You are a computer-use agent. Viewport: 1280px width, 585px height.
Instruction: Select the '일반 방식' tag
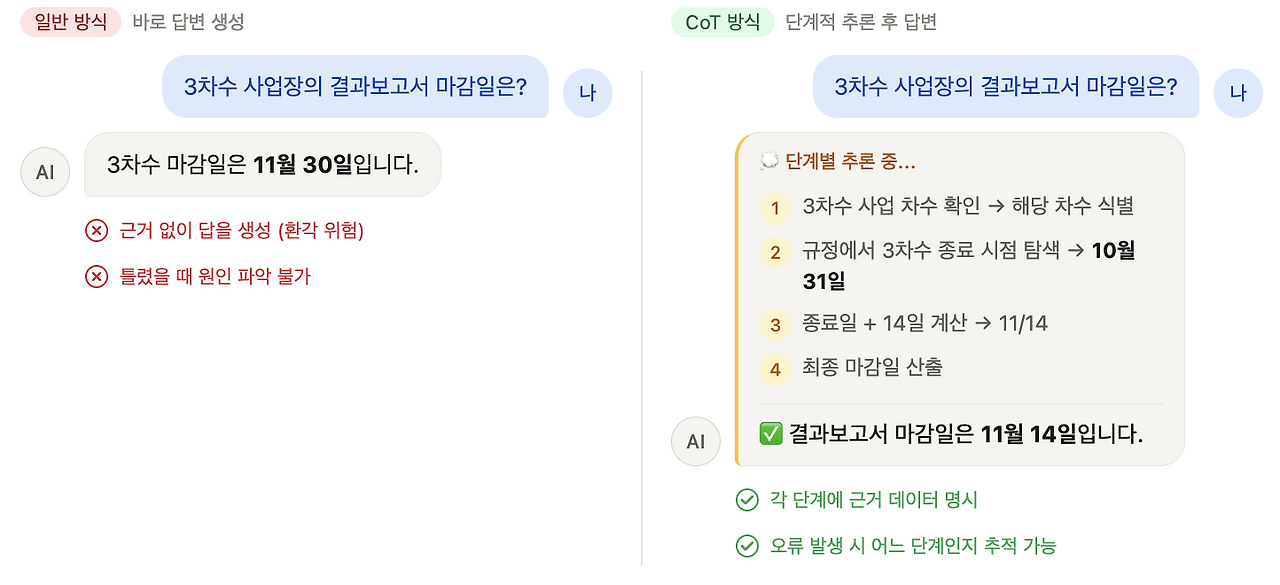click(x=71, y=22)
